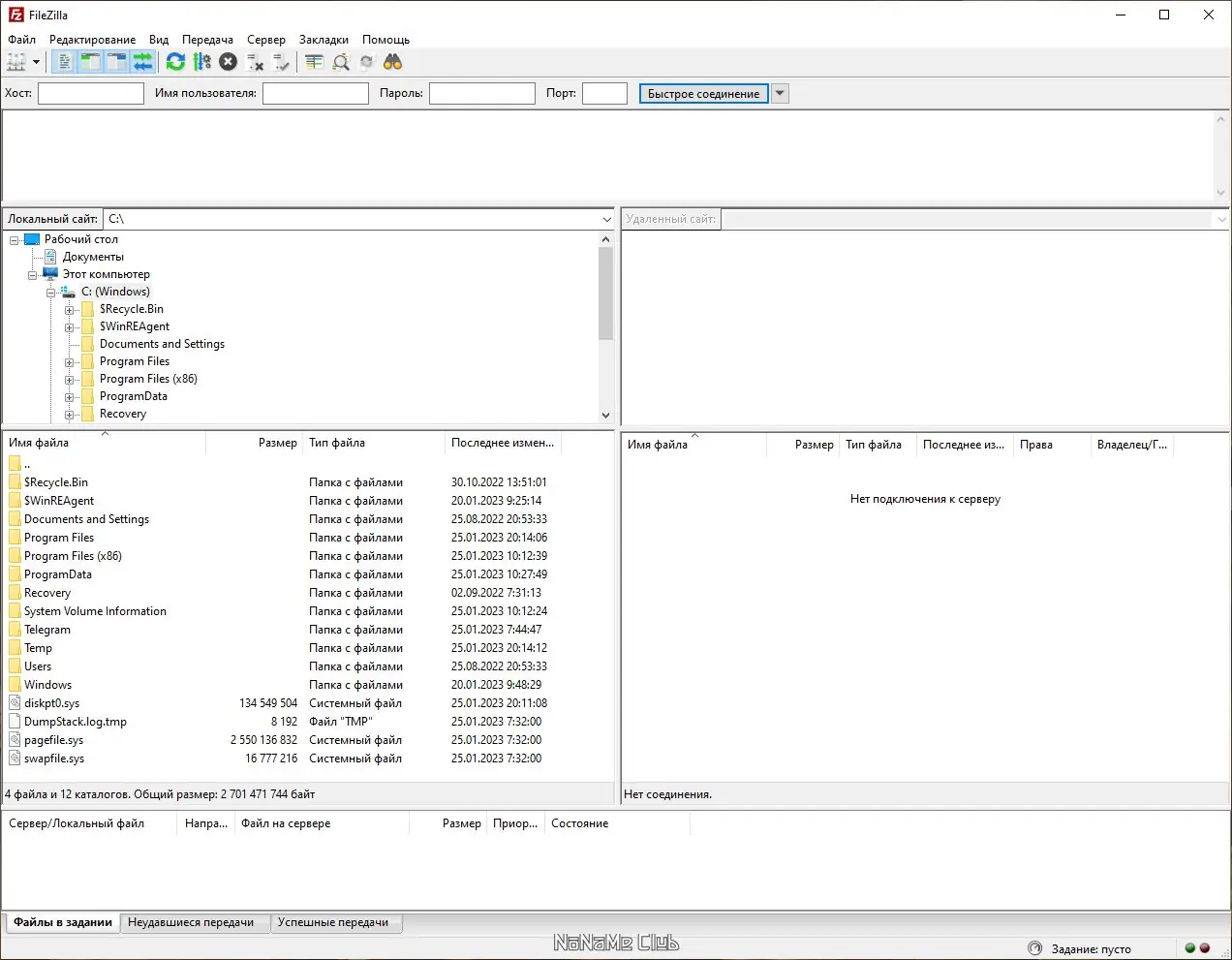The height and width of the screenshot is (960, 1232).
Task: Toggle local directory tree display
Action: [x=90, y=62]
